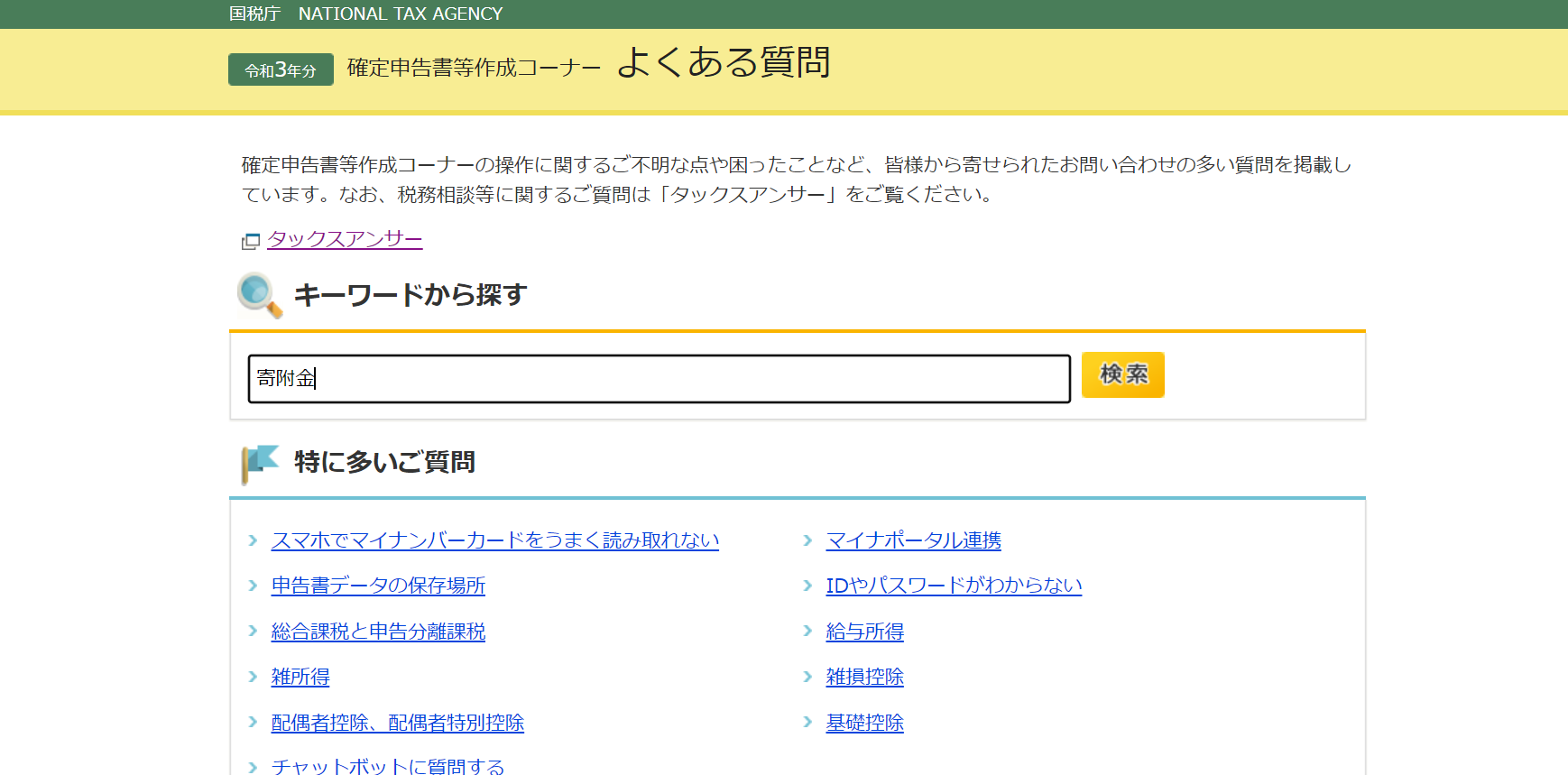Screen dimensions: 1568x775
Task: Click chevron arrow before 基礎控除
Action: (x=807, y=722)
